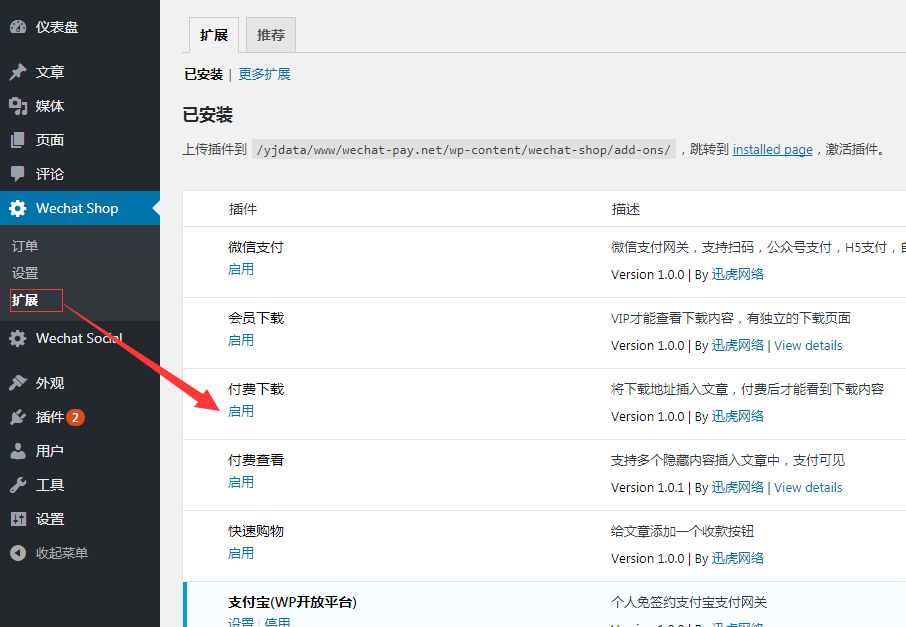Viewport: 906px width, 627px height.
Task: Enable the 微信支付 add-on
Action: [241, 269]
